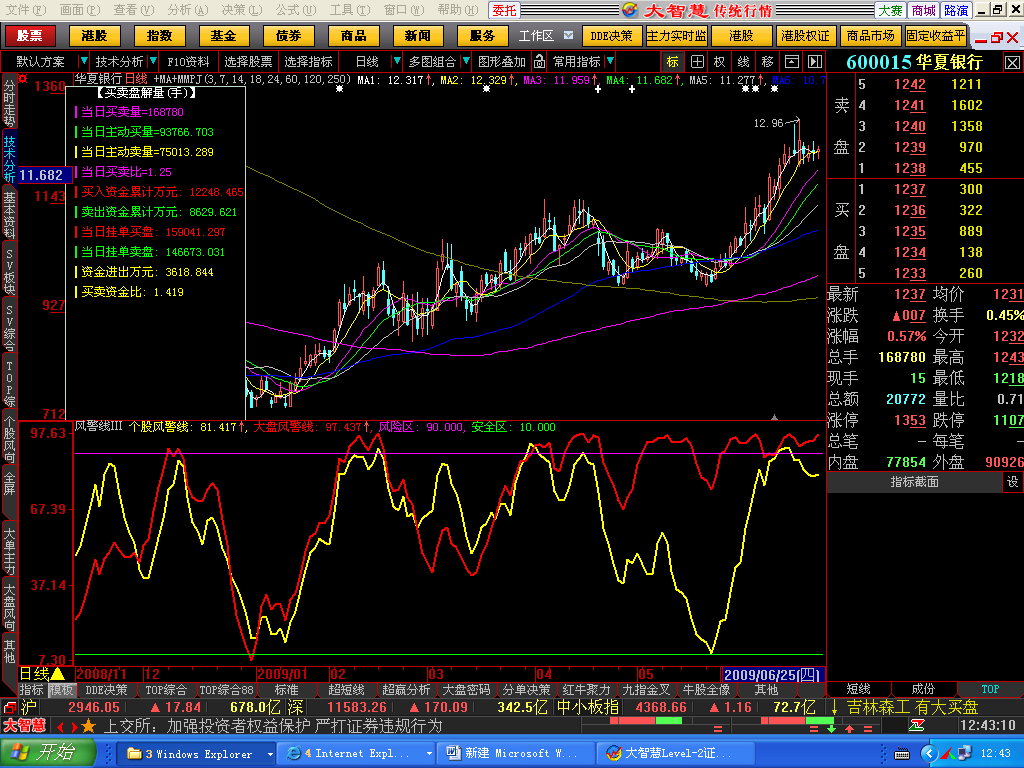
Task: Click 图形叠加 in the toolbar
Action: (x=502, y=61)
